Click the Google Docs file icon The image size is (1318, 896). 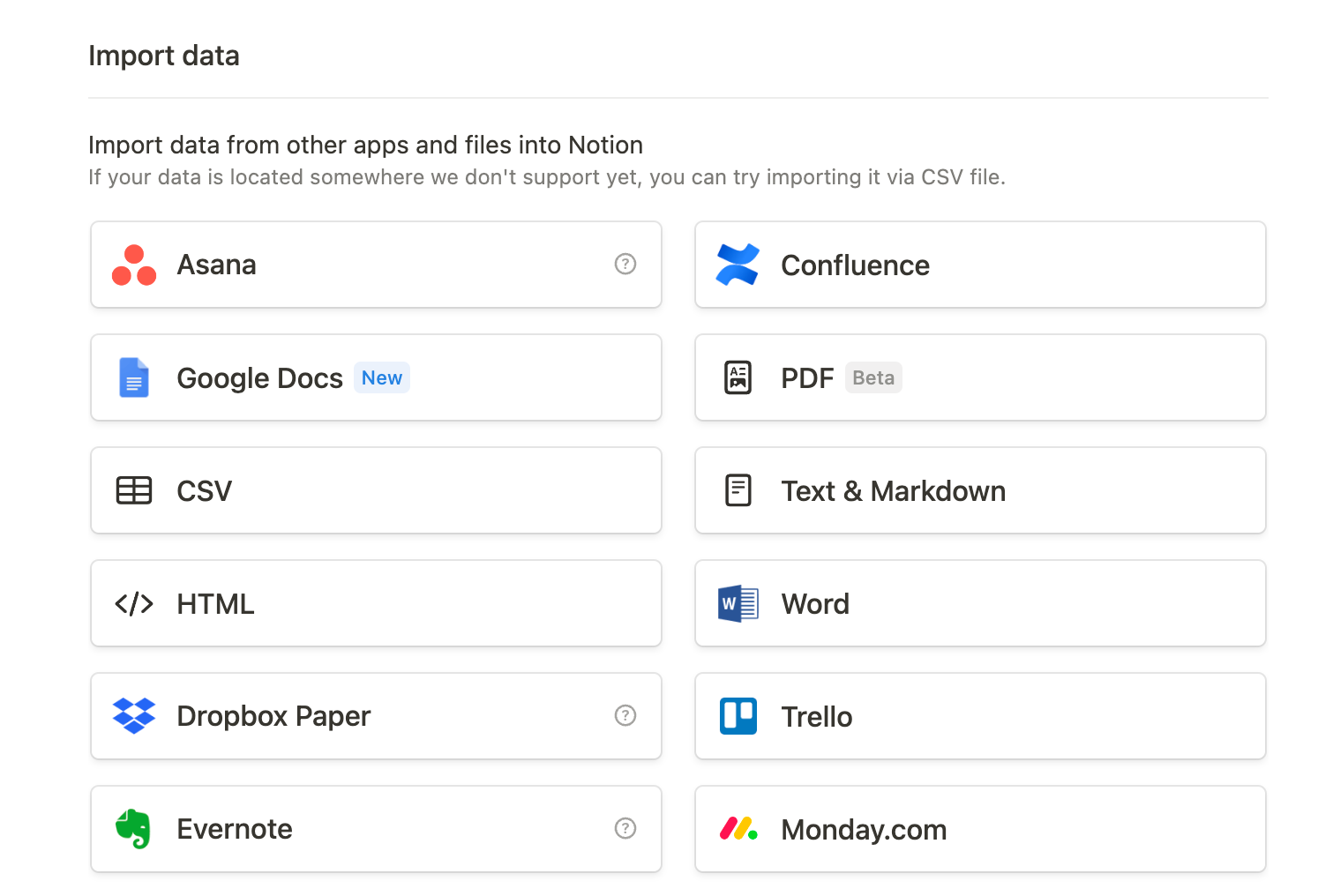(x=134, y=377)
